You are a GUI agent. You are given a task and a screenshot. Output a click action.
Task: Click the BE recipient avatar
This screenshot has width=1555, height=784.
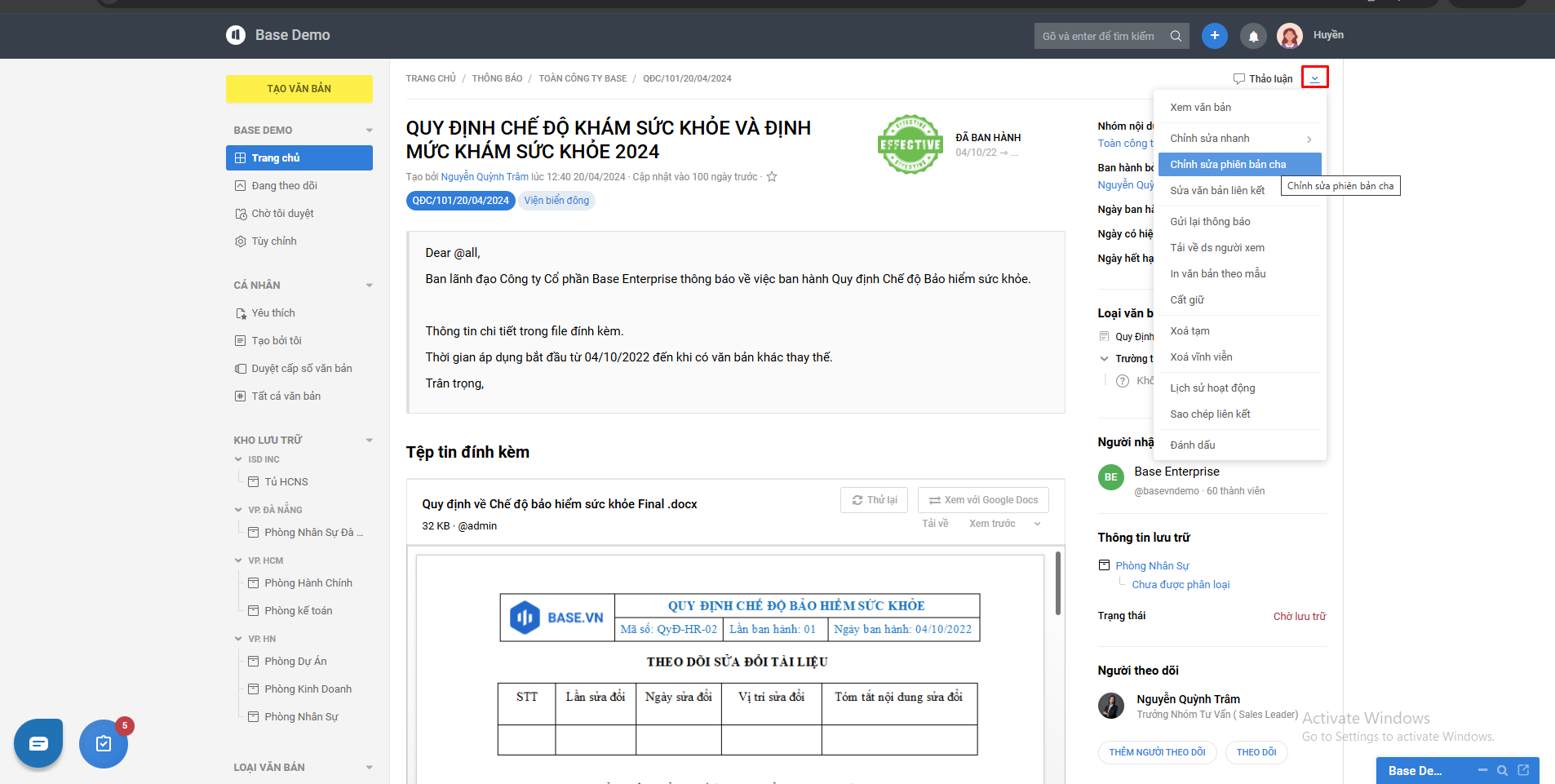click(x=1111, y=477)
